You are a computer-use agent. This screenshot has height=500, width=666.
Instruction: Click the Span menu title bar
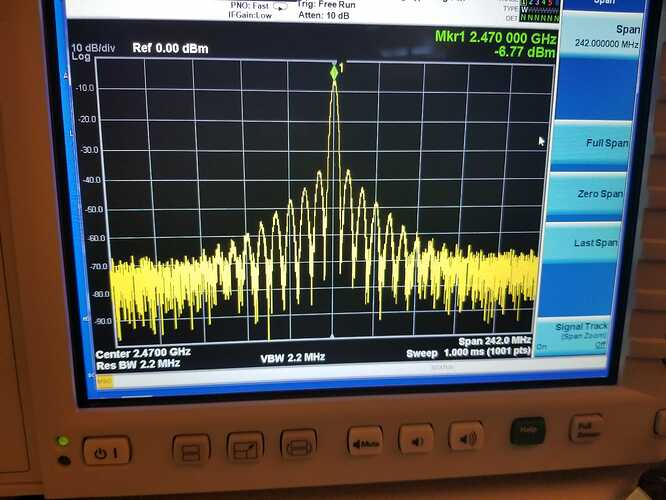pos(604,4)
